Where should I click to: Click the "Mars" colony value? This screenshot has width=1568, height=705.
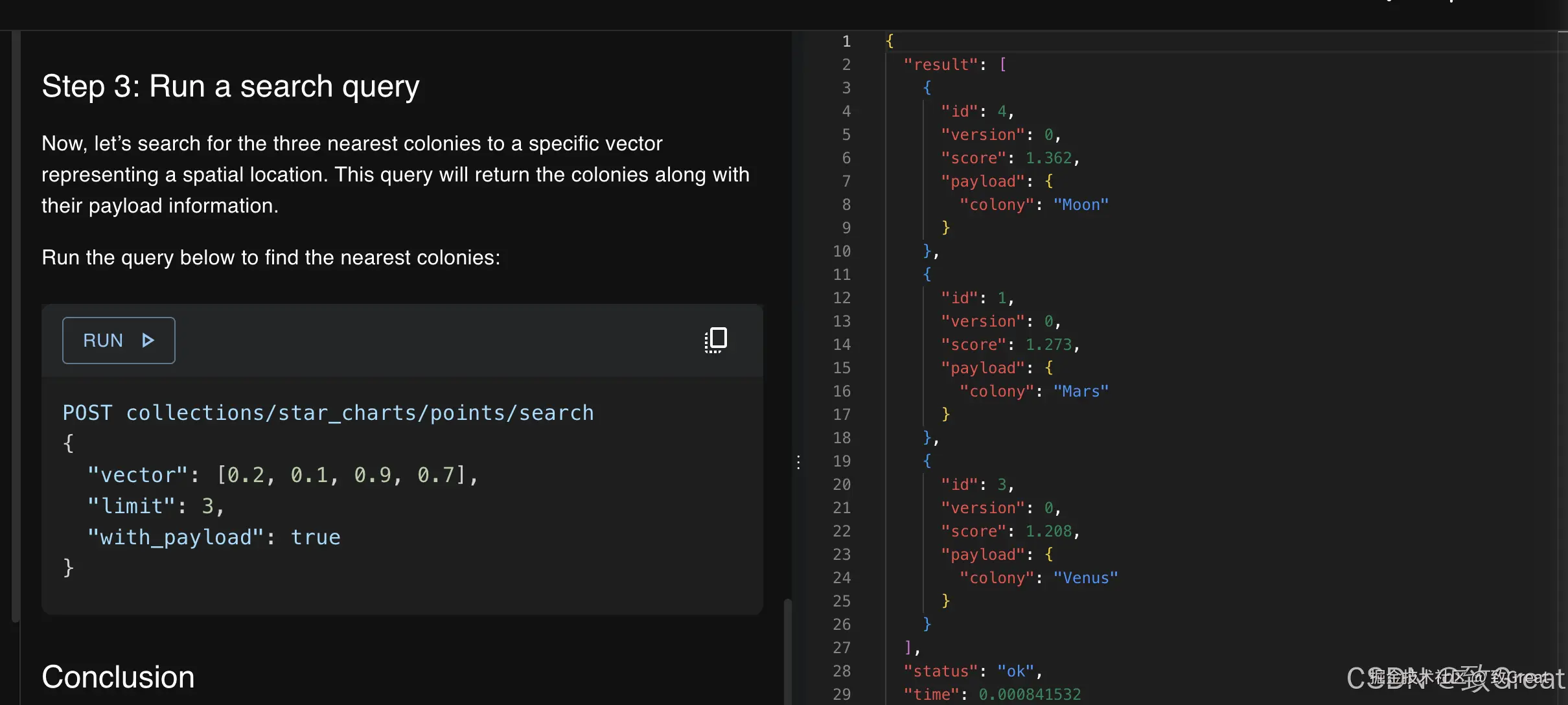pyautogui.click(x=1080, y=391)
